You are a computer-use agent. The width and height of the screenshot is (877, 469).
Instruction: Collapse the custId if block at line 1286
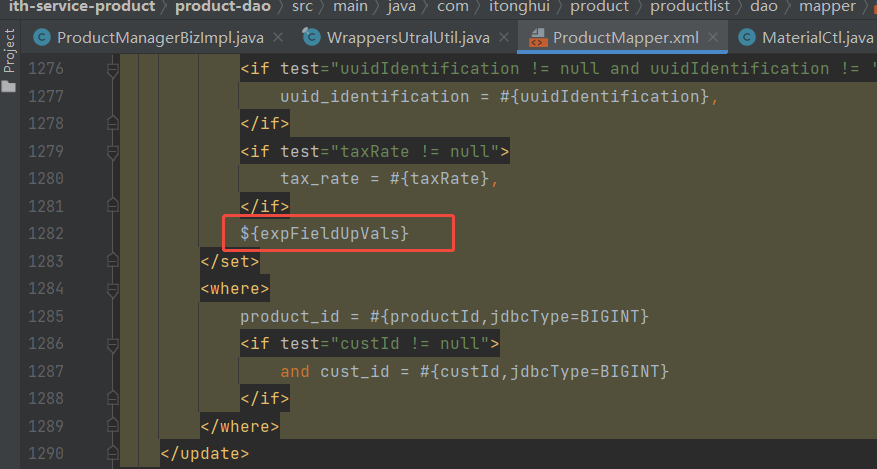tap(112, 344)
